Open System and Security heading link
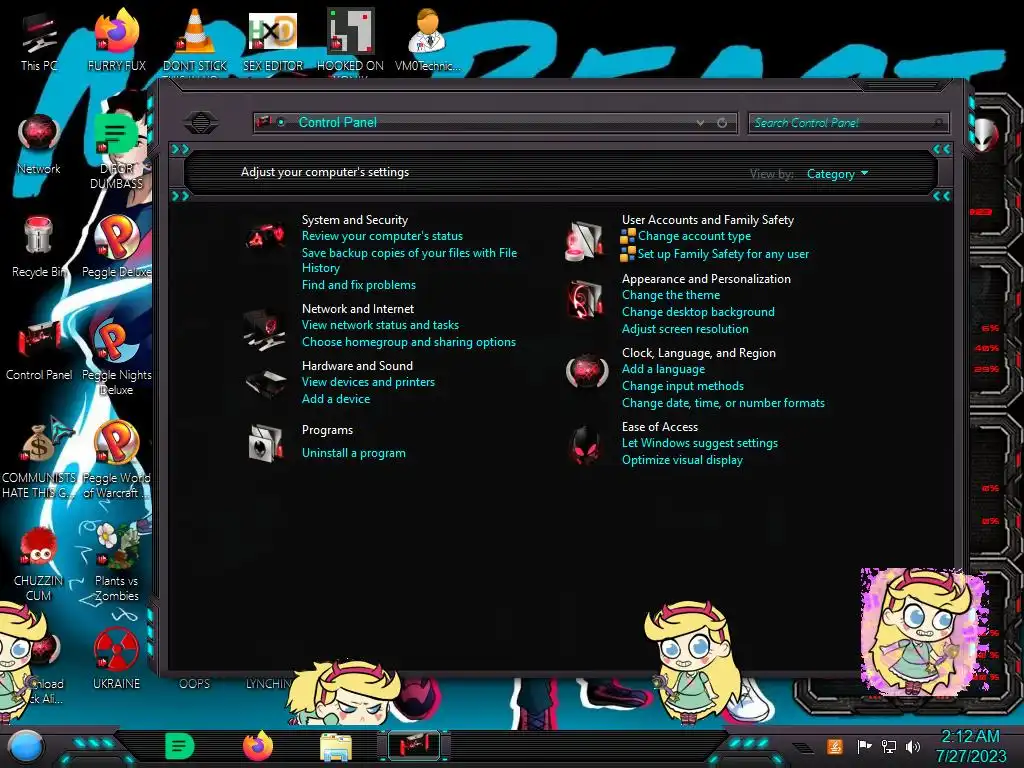Image resolution: width=1024 pixels, height=768 pixels. (x=355, y=219)
